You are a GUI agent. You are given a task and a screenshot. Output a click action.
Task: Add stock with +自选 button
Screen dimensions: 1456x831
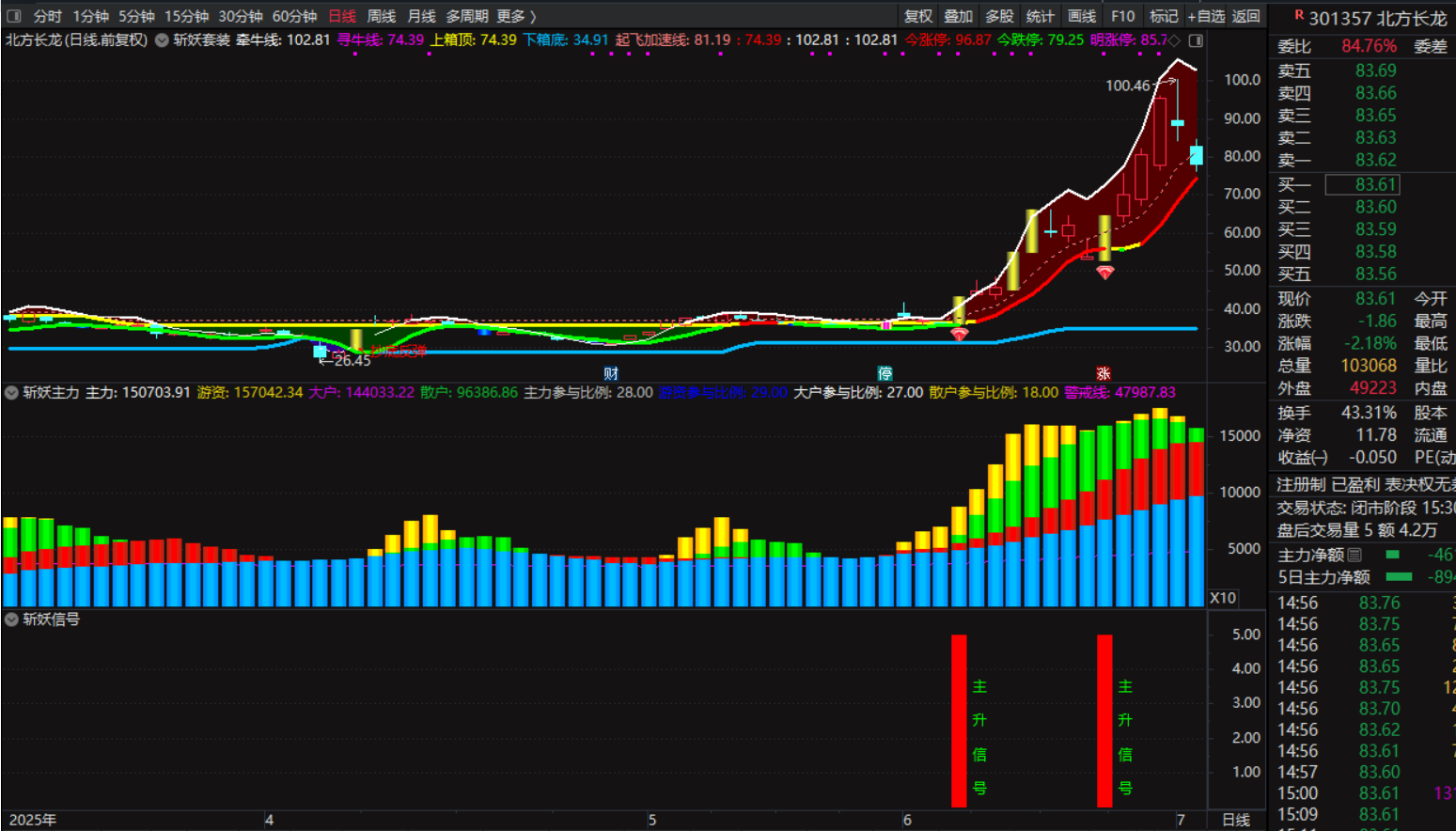click(1206, 16)
